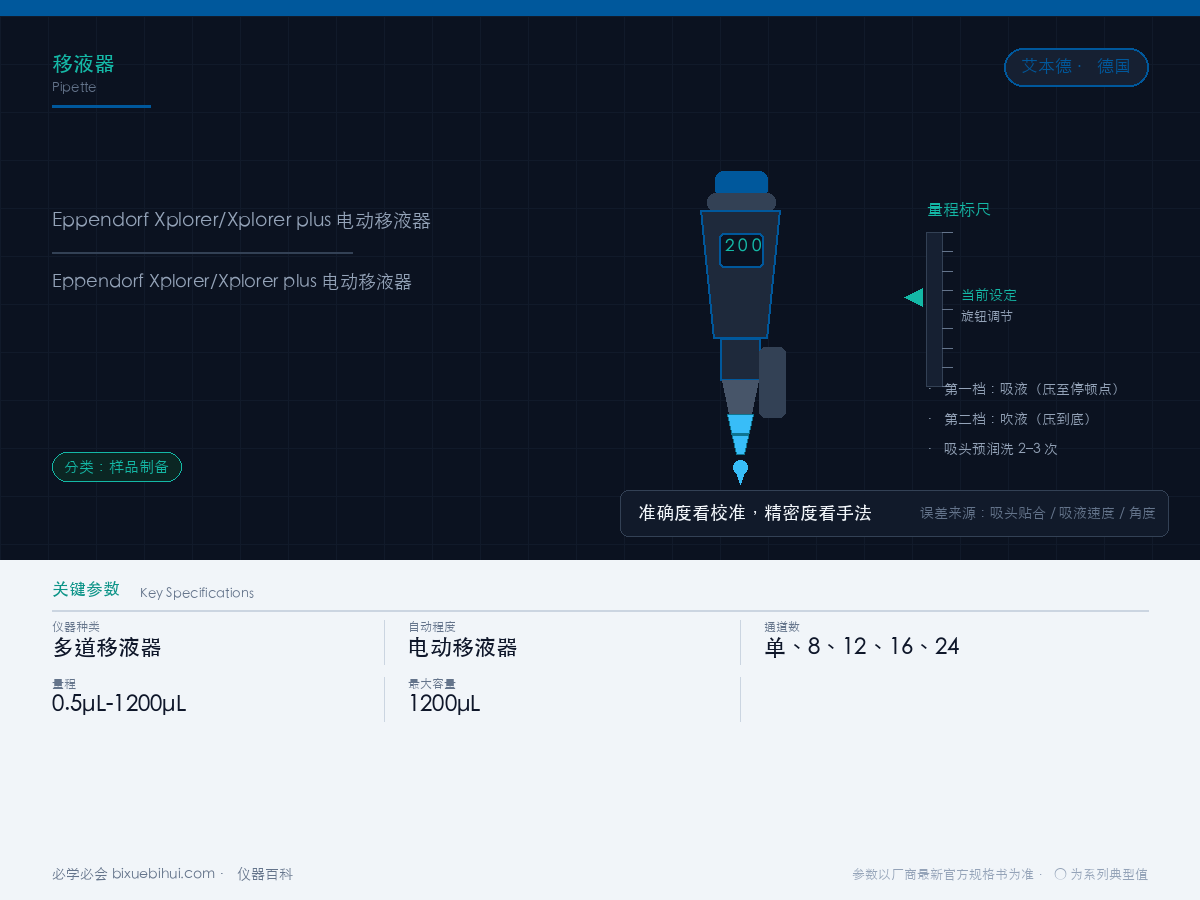Click the tip ejector on pipette side
The height and width of the screenshot is (900, 1200).
772,382
